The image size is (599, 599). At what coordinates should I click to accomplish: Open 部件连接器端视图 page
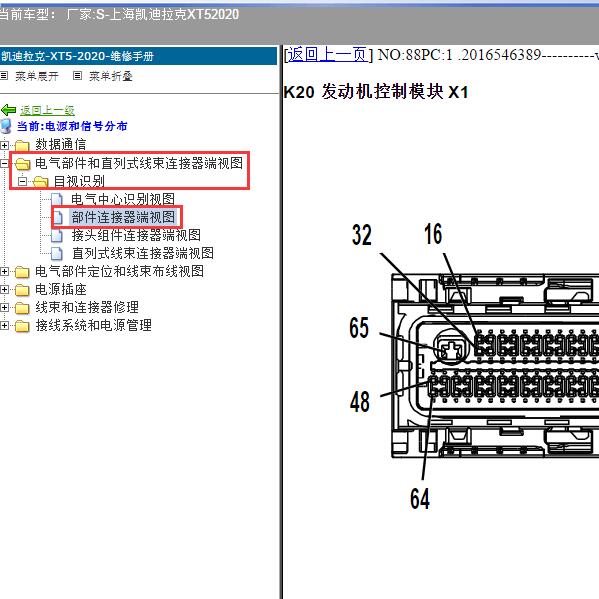(x=123, y=217)
